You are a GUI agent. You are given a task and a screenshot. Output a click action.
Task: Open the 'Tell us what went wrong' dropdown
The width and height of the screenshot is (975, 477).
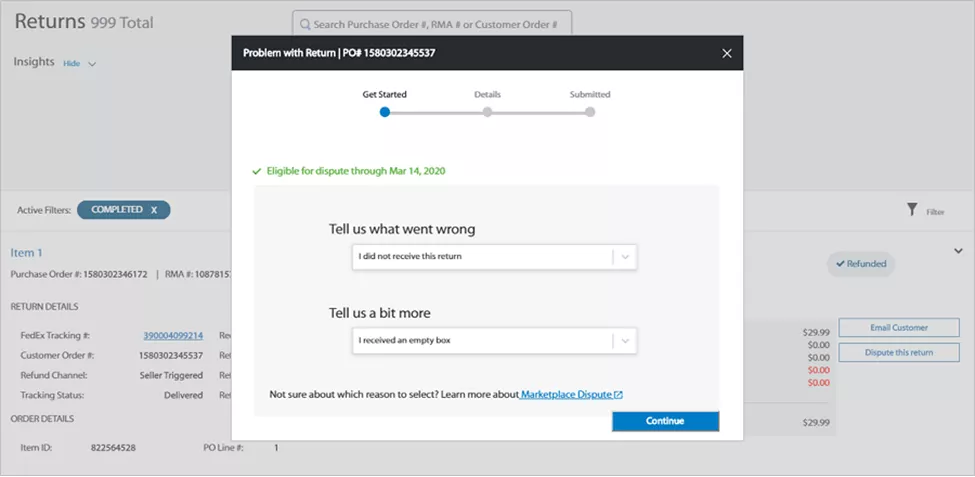(x=494, y=257)
